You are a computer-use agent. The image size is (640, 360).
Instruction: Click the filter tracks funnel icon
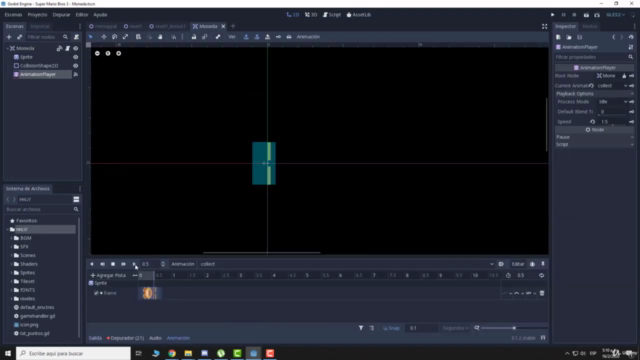coord(361,328)
